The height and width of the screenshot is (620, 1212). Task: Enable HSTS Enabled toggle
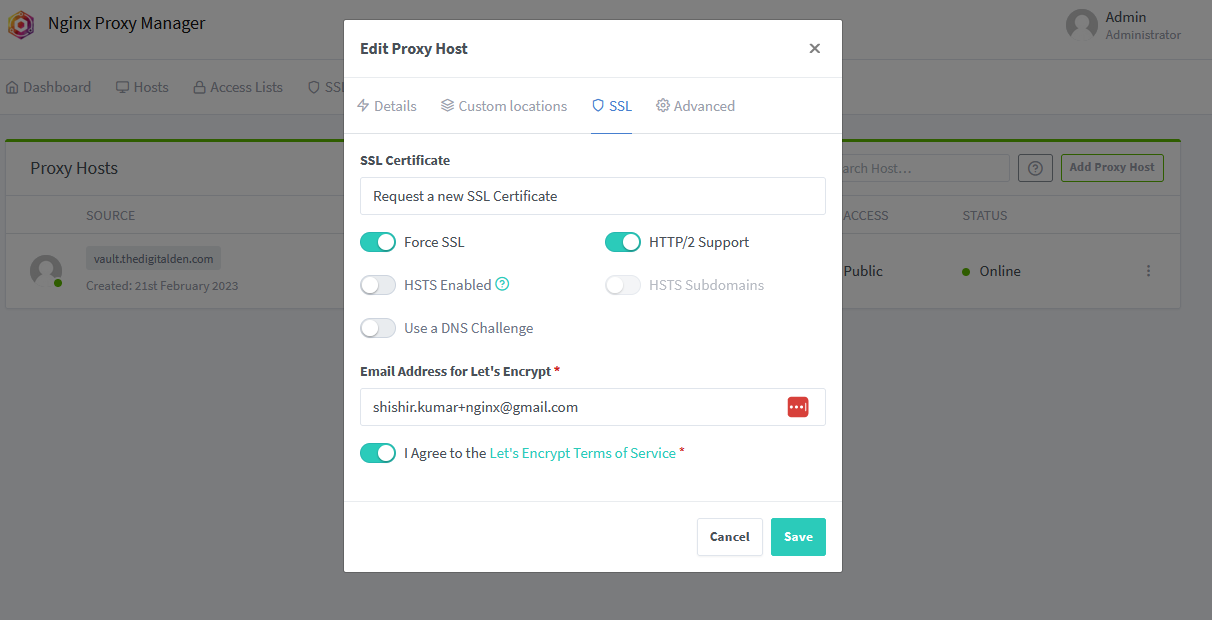point(378,284)
